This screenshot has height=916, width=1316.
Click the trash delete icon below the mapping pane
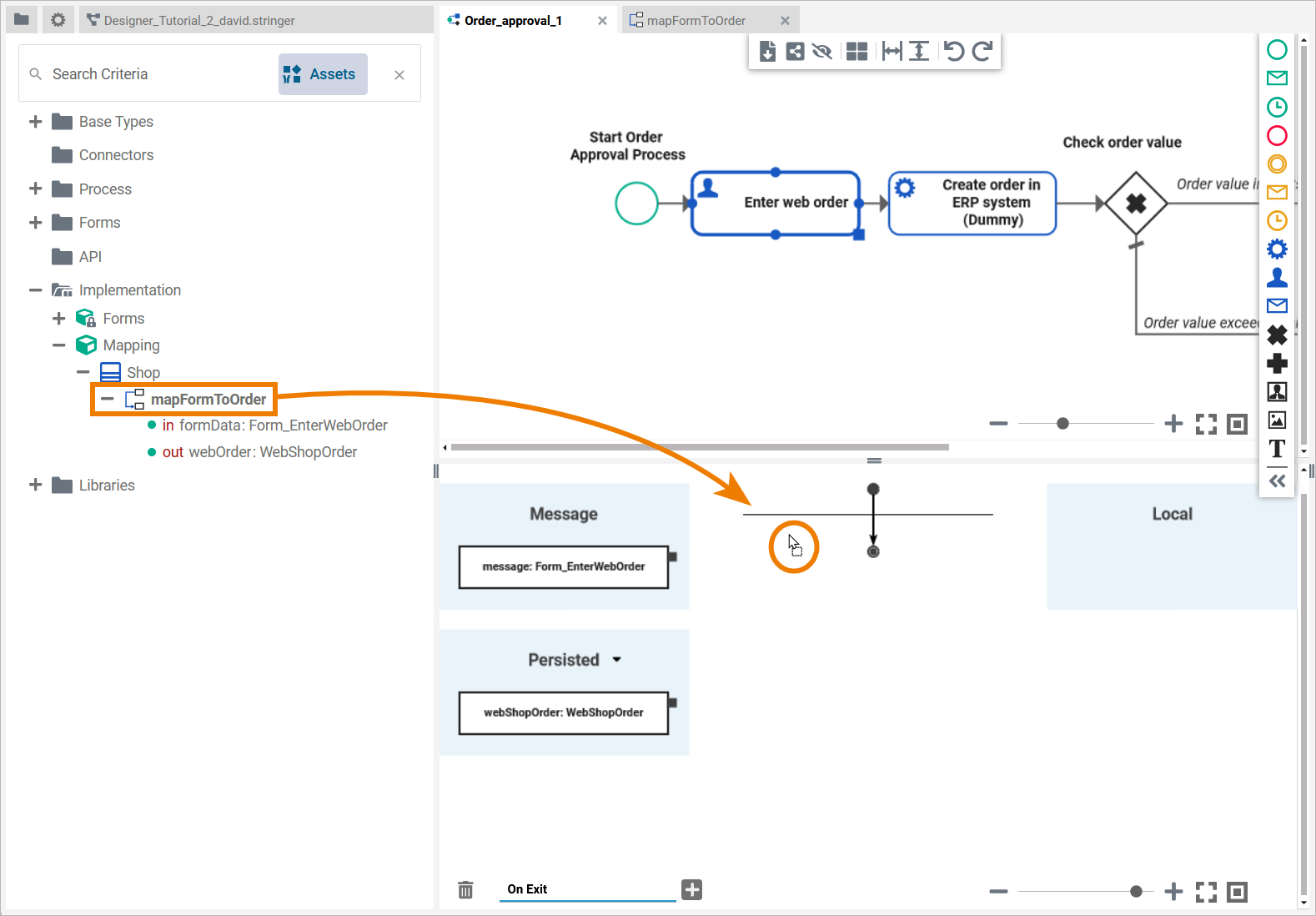pyautogui.click(x=465, y=890)
